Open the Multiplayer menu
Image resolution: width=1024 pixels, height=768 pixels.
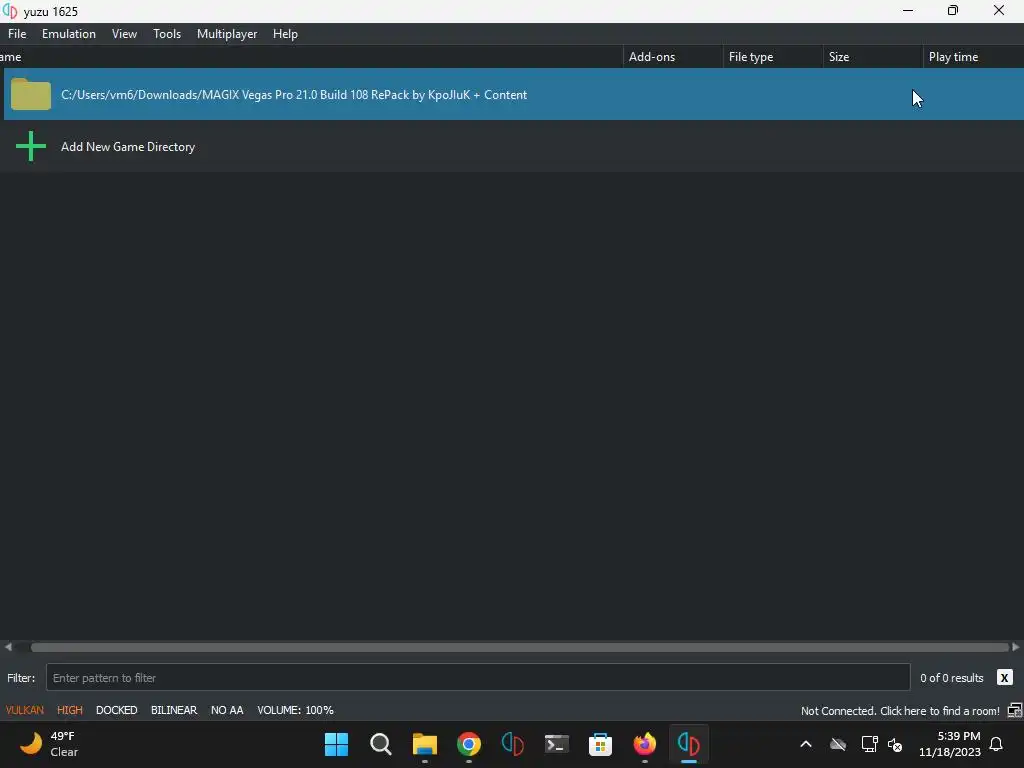(227, 34)
